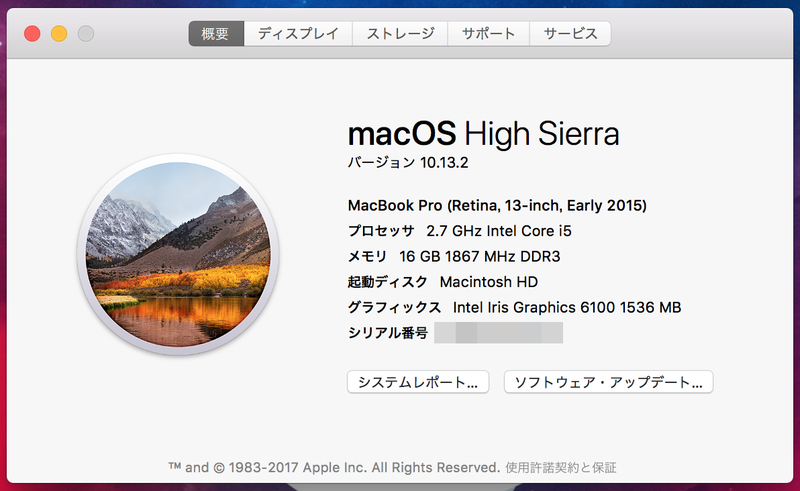Click the blurred serial number field
Image resolution: width=800 pixels, height=491 pixels.
coord(498,333)
